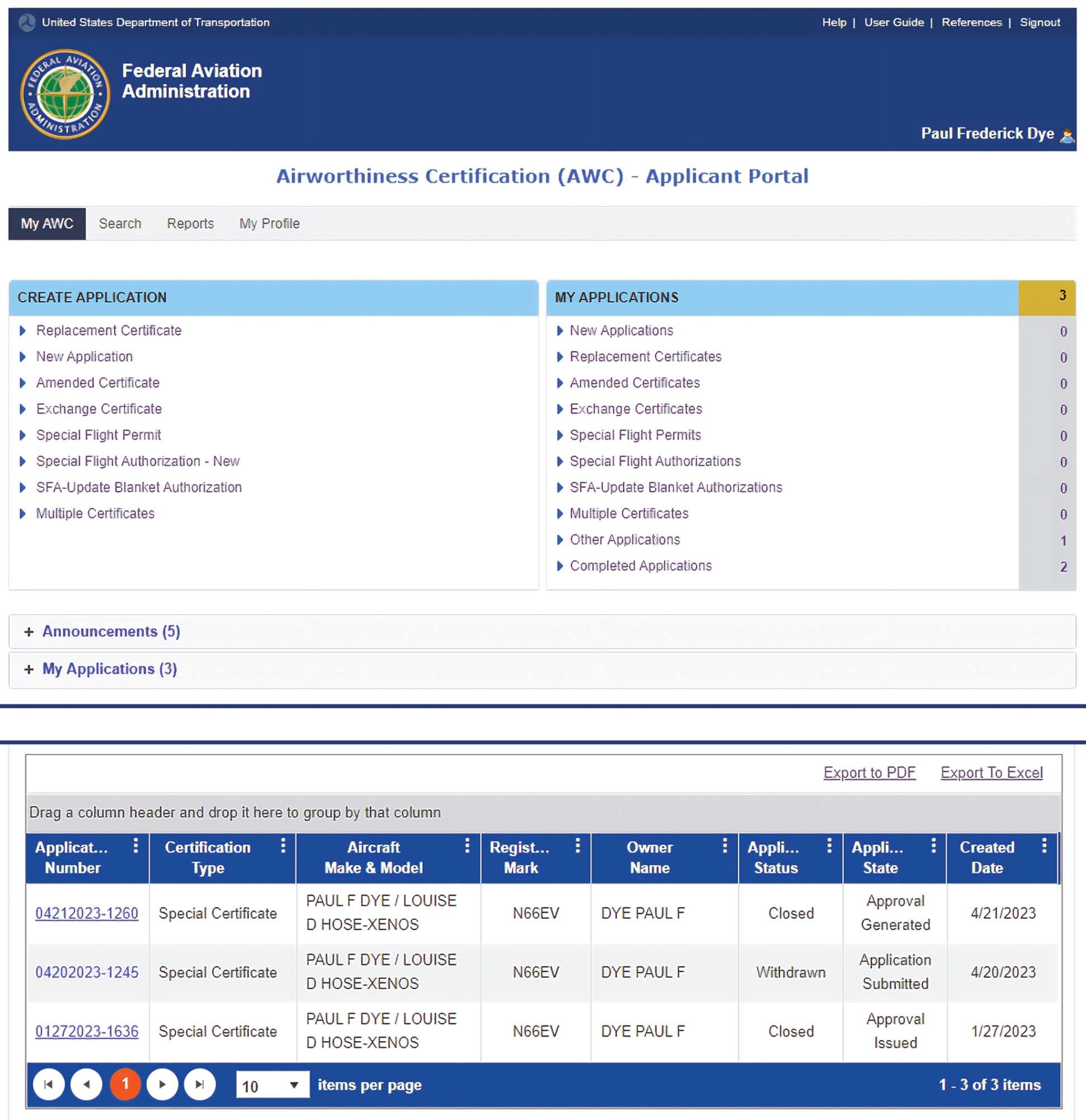Click Signout in the header
The image size is (1086, 1120).
point(1040,22)
